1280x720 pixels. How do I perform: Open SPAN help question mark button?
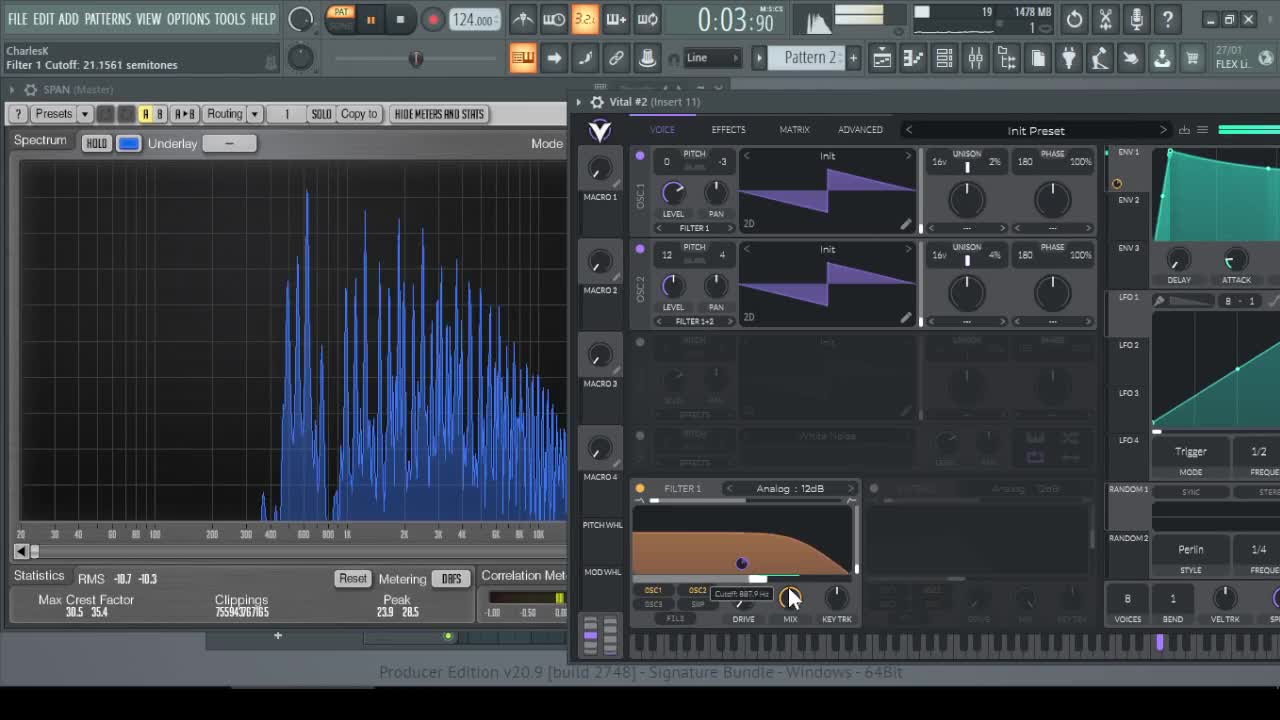(x=17, y=114)
